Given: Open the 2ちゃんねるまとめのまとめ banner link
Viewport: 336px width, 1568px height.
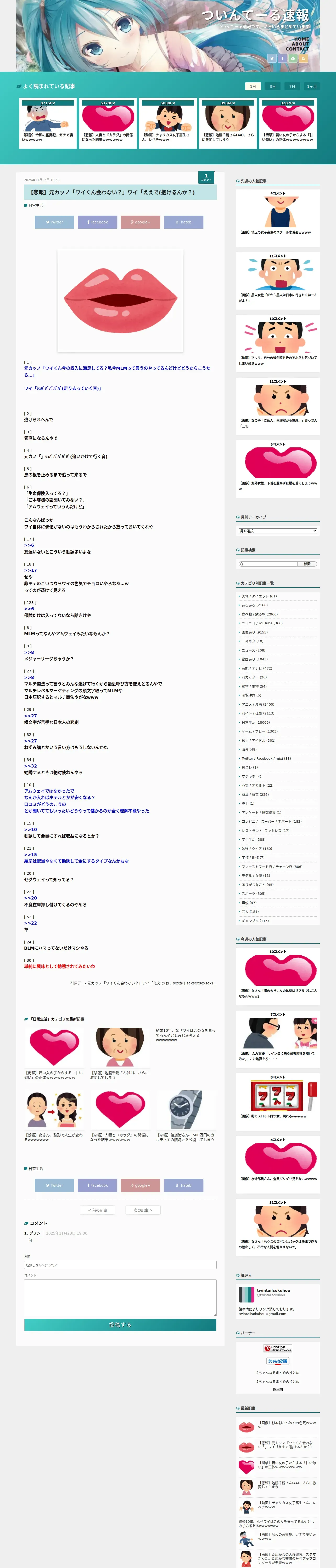Looking at the screenshot, I should (277, 1373).
